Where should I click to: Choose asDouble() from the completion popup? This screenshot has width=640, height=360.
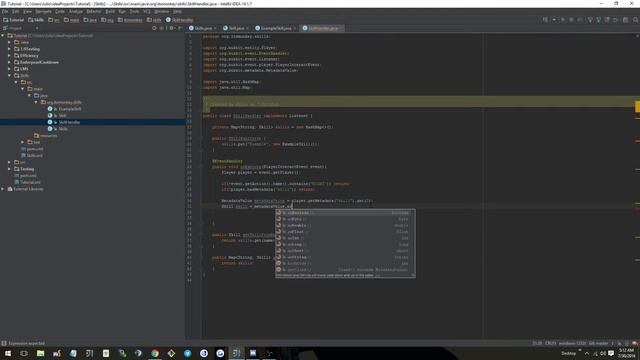pos(345,225)
